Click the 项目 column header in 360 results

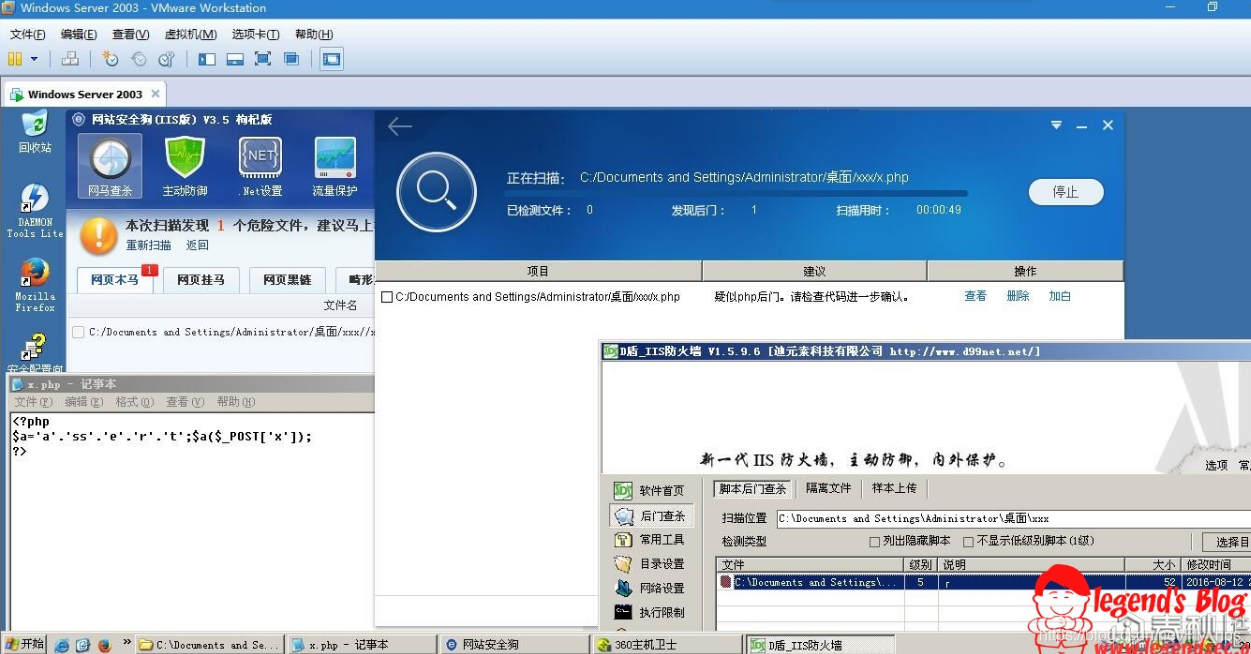(538, 271)
